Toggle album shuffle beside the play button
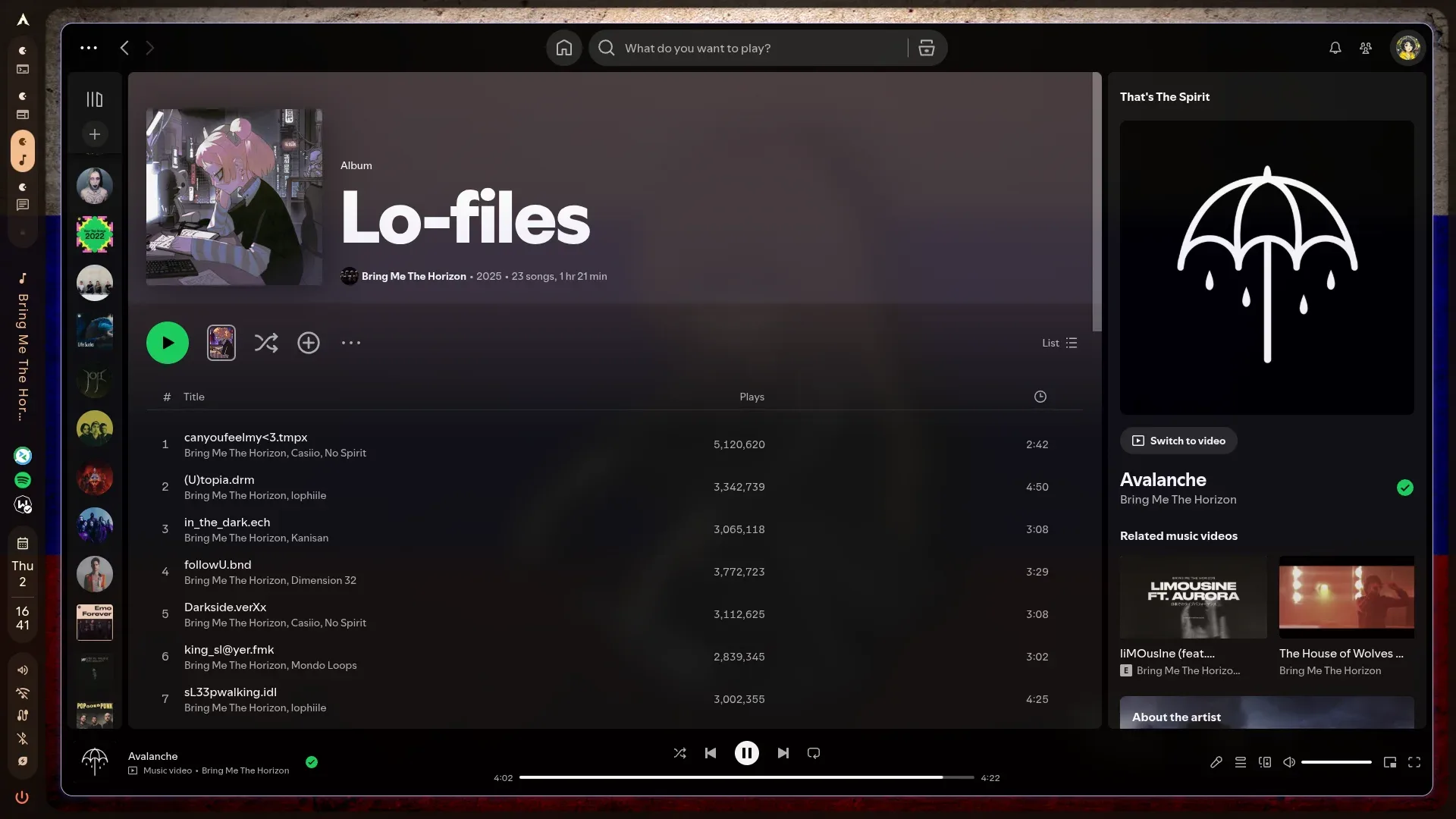1456x819 pixels. click(x=266, y=343)
